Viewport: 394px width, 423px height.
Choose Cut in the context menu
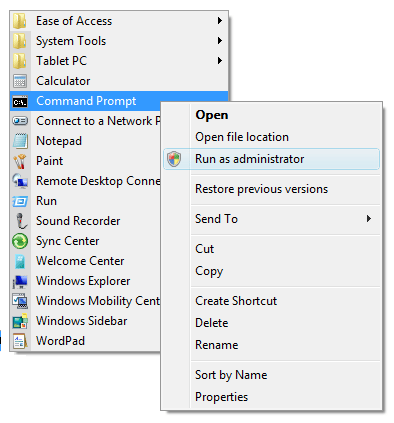tap(204, 249)
